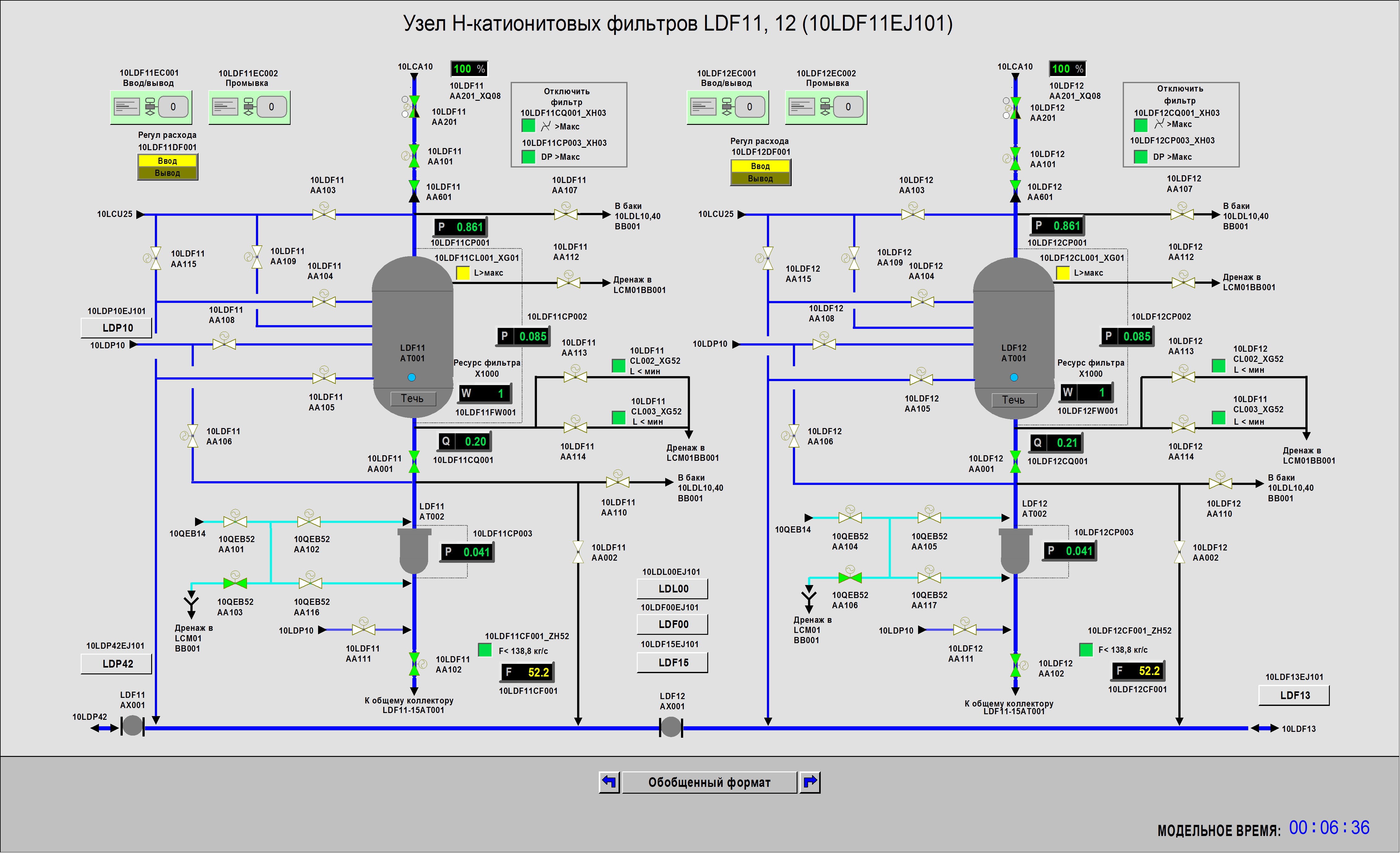The height and width of the screenshot is (853, 1400).
Task: Click 10LDF11FW001 filter resource counter
Action: tap(485, 393)
